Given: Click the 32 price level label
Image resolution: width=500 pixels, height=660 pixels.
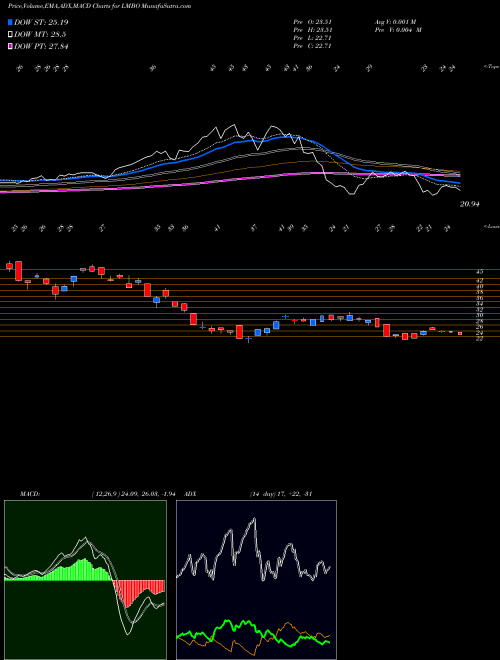Looking at the screenshot, I should [479, 309].
